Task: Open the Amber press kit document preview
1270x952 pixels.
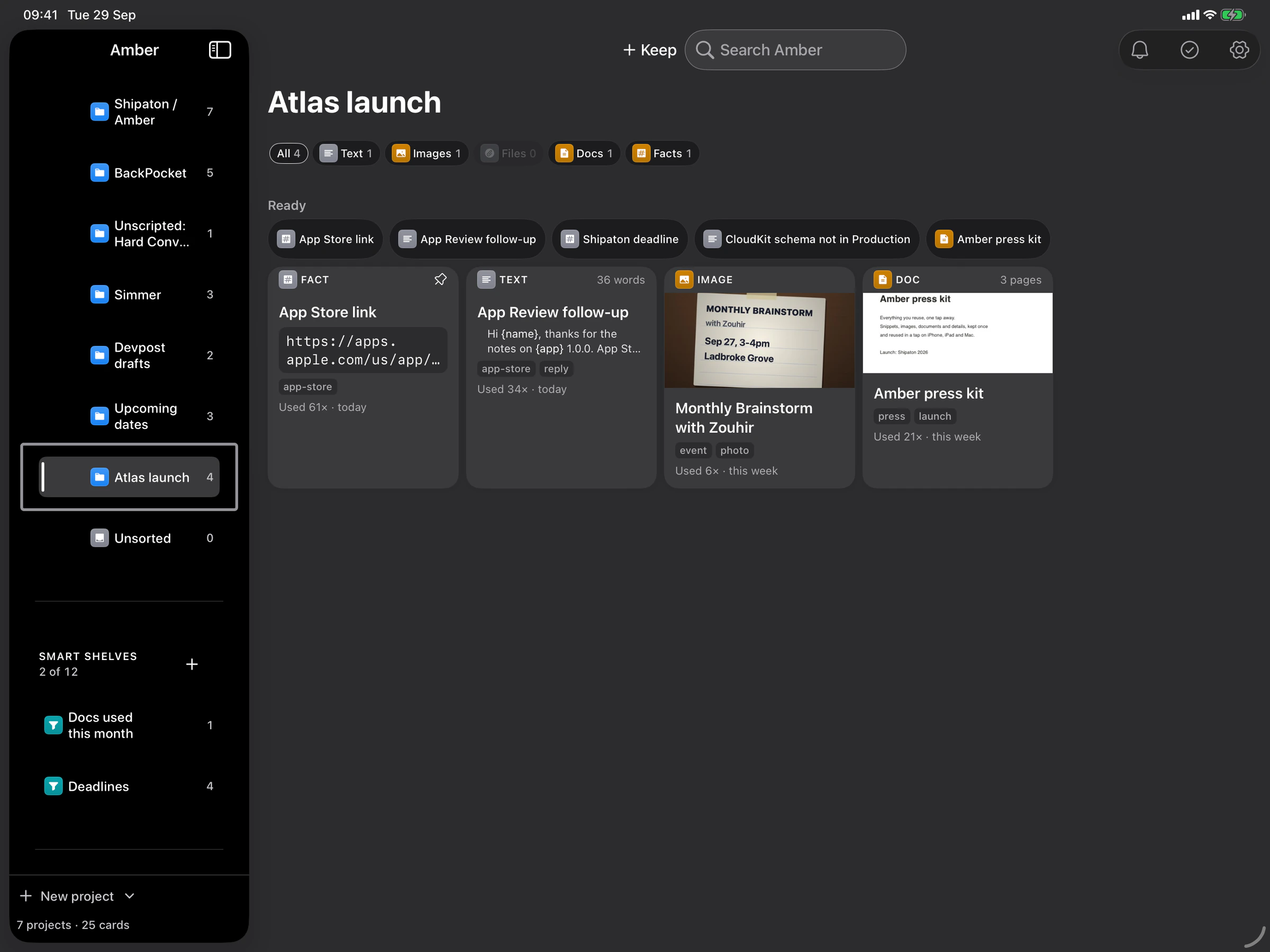Action: pyautogui.click(x=957, y=333)
